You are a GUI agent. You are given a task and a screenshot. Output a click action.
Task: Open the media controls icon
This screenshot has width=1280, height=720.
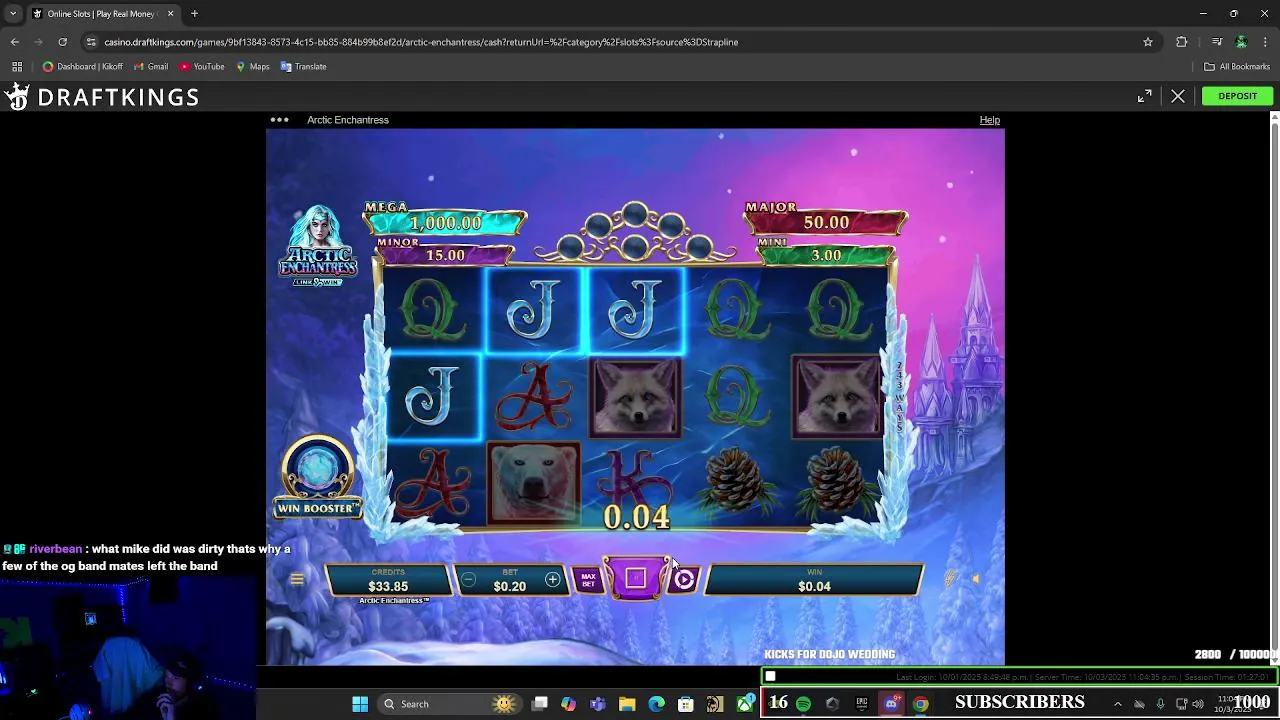1217,42
